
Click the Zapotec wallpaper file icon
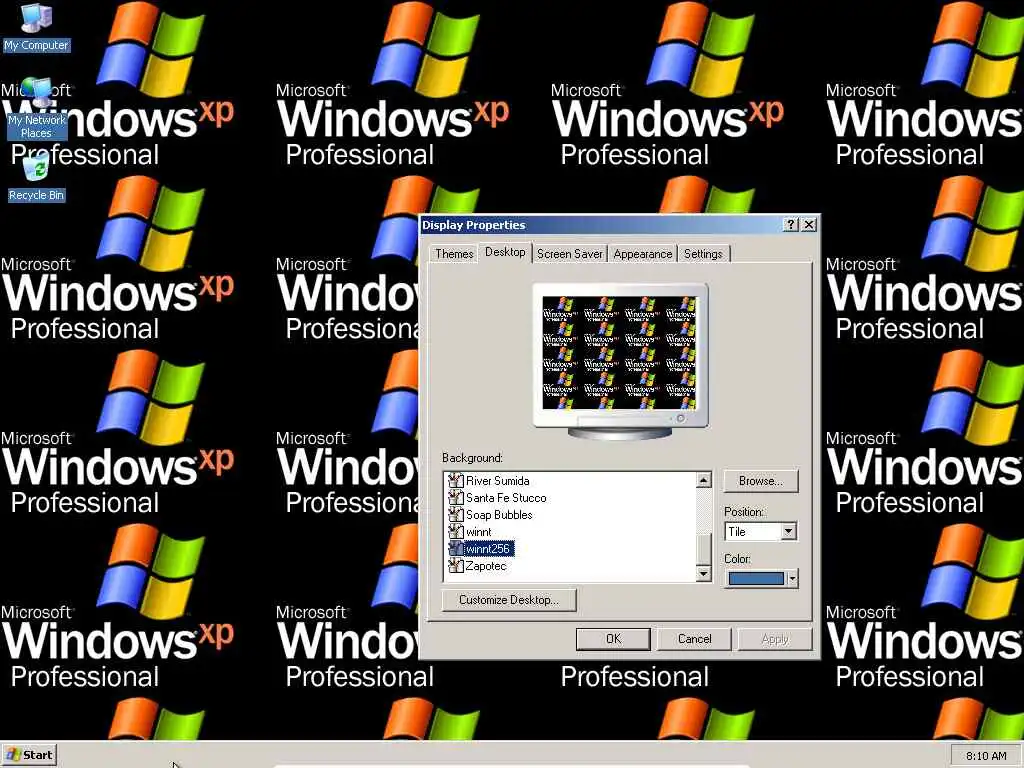(456, 566)
